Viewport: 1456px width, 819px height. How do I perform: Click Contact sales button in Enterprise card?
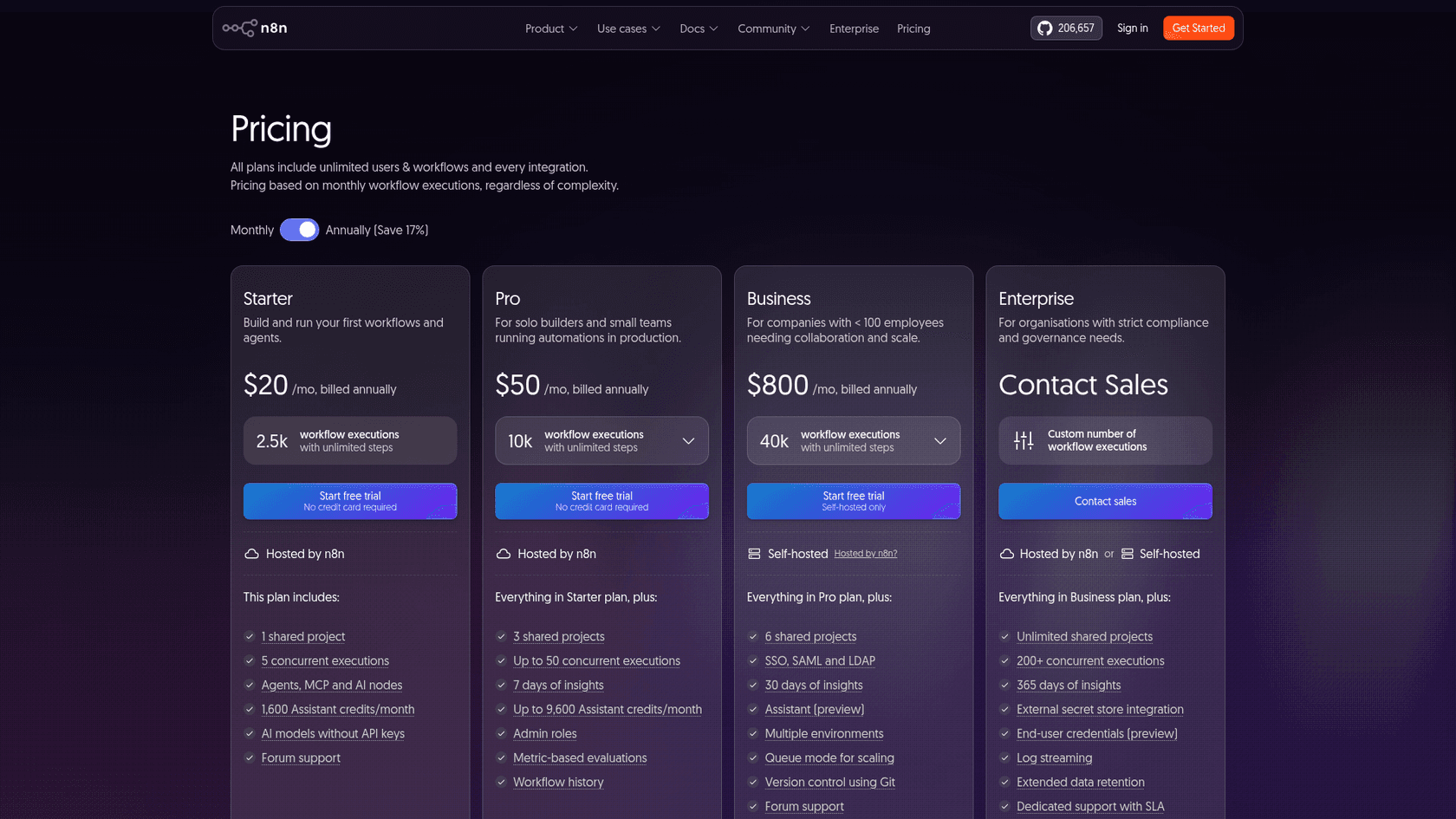(1105, 501)
